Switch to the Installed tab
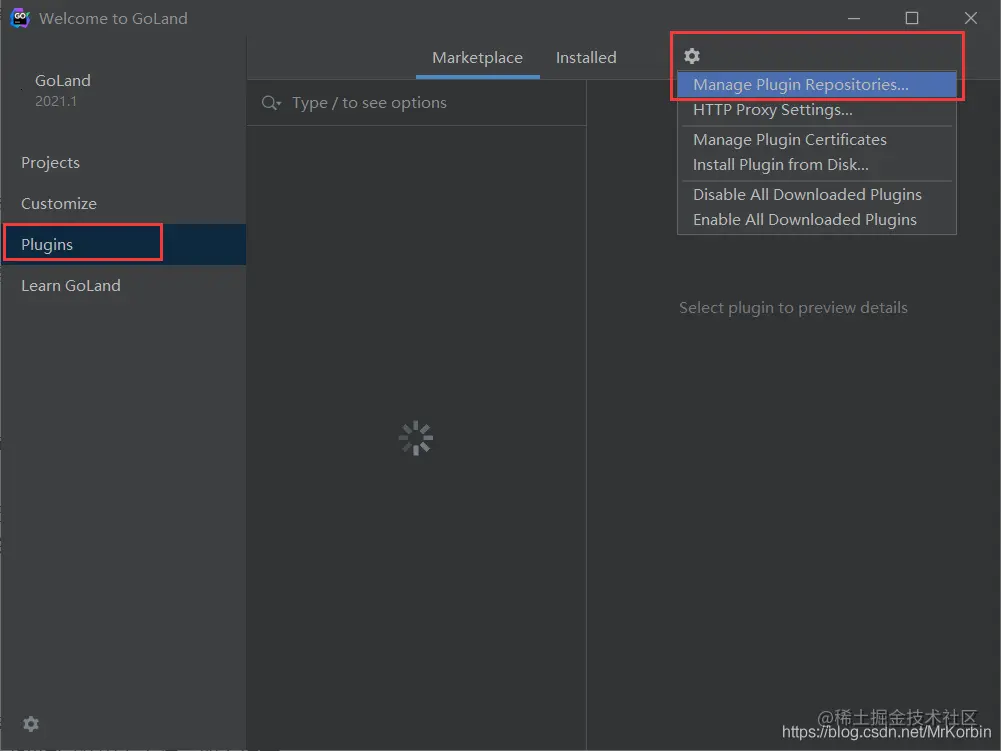This screenshot has width=1001, height=751. pyautogui.click(x=586, y=57)
